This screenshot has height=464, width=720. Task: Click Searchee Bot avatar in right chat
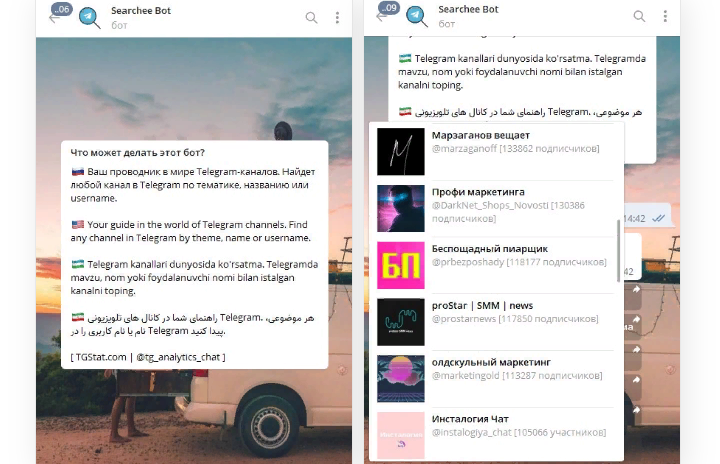416,16
